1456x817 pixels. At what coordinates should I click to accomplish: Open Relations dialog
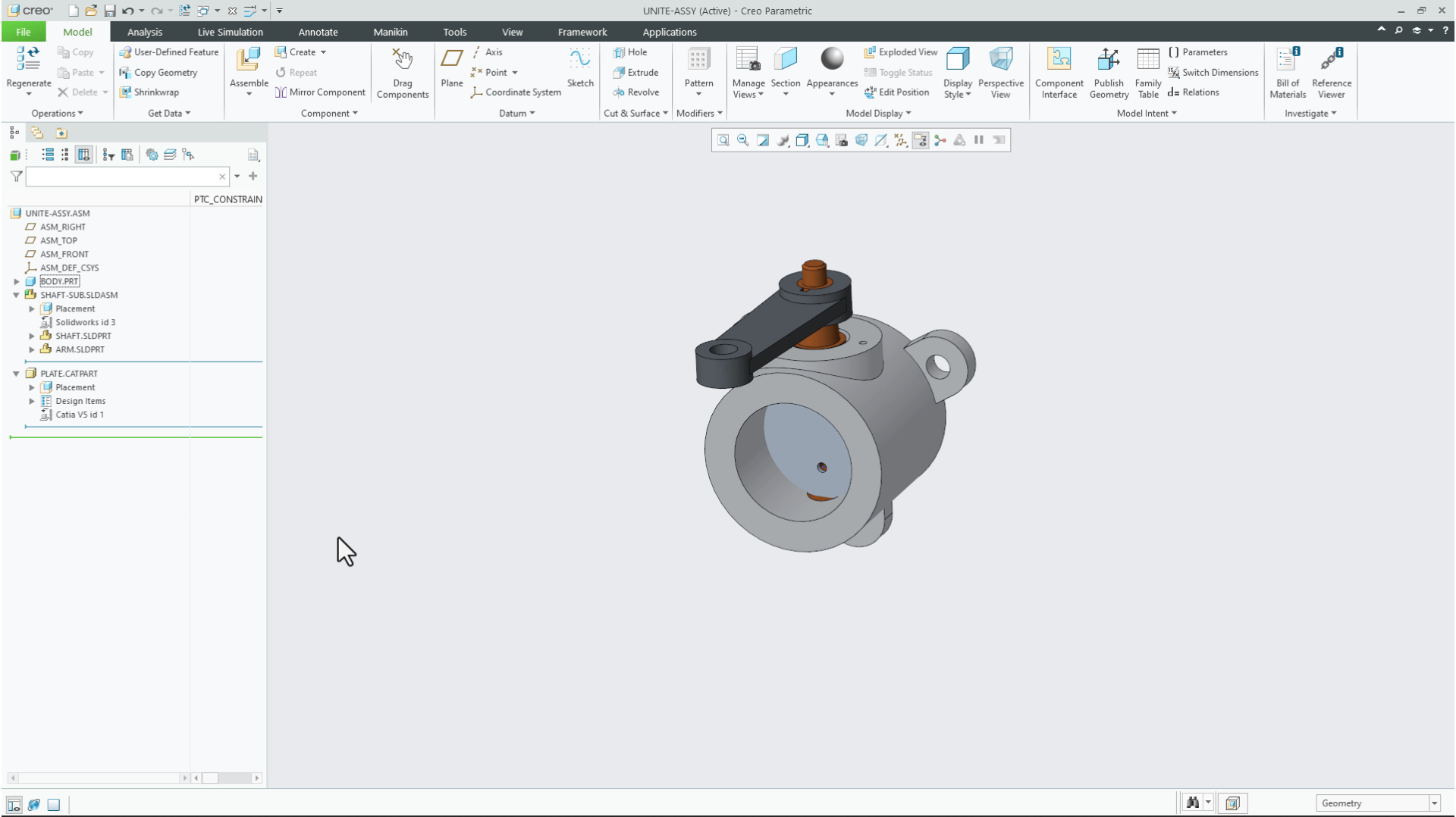click(1194, 92)
